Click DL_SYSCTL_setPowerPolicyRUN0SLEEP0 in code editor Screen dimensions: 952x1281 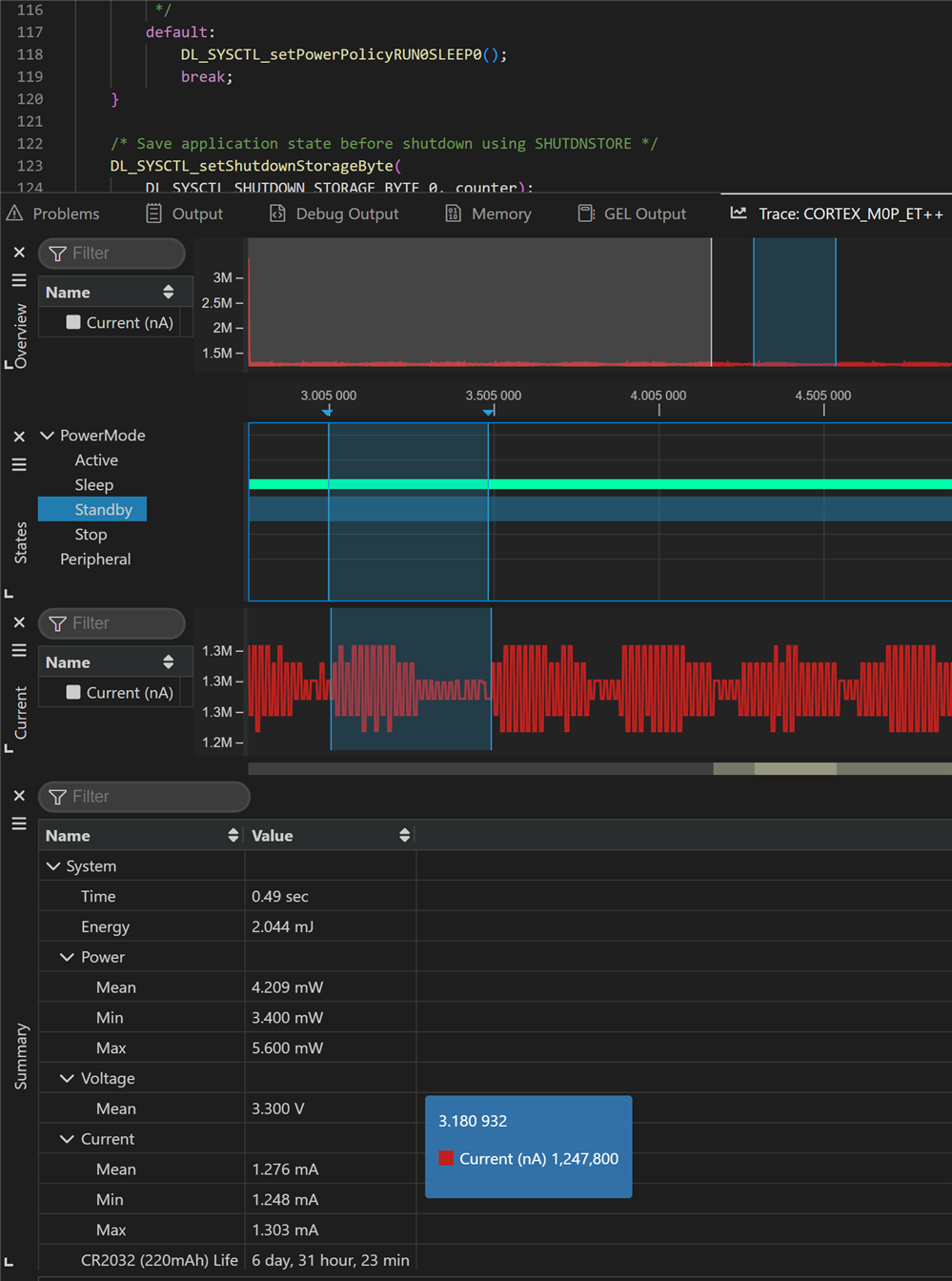click(x=331, y=54)
